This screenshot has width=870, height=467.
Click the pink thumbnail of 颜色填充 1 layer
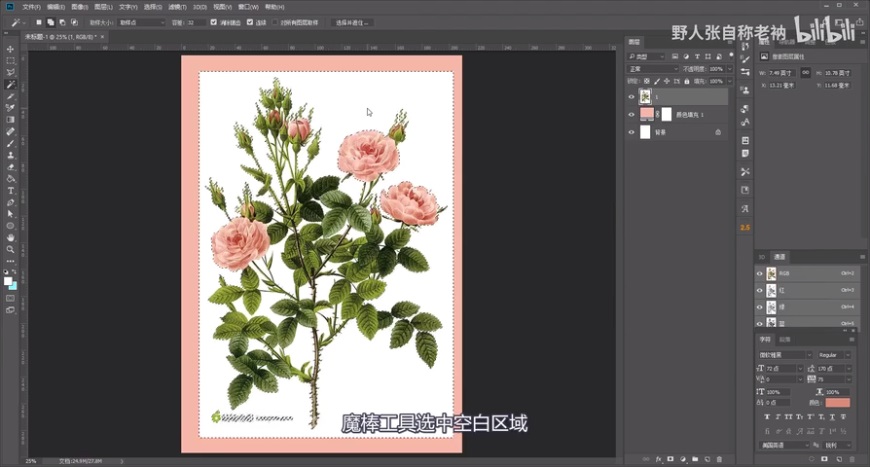pos(647,114)
